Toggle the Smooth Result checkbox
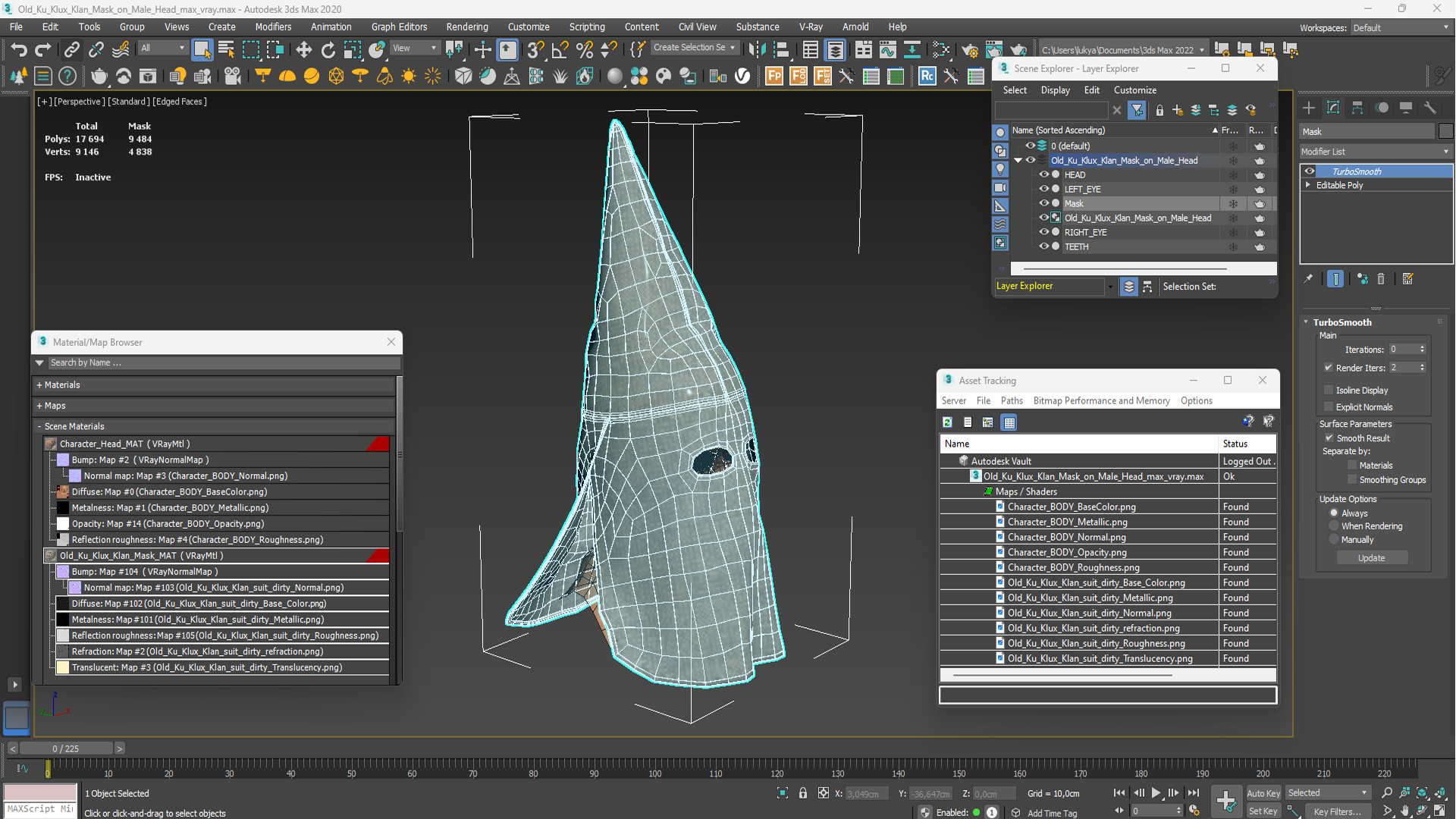1456x819 pixels. click(x=1329, y=438)
